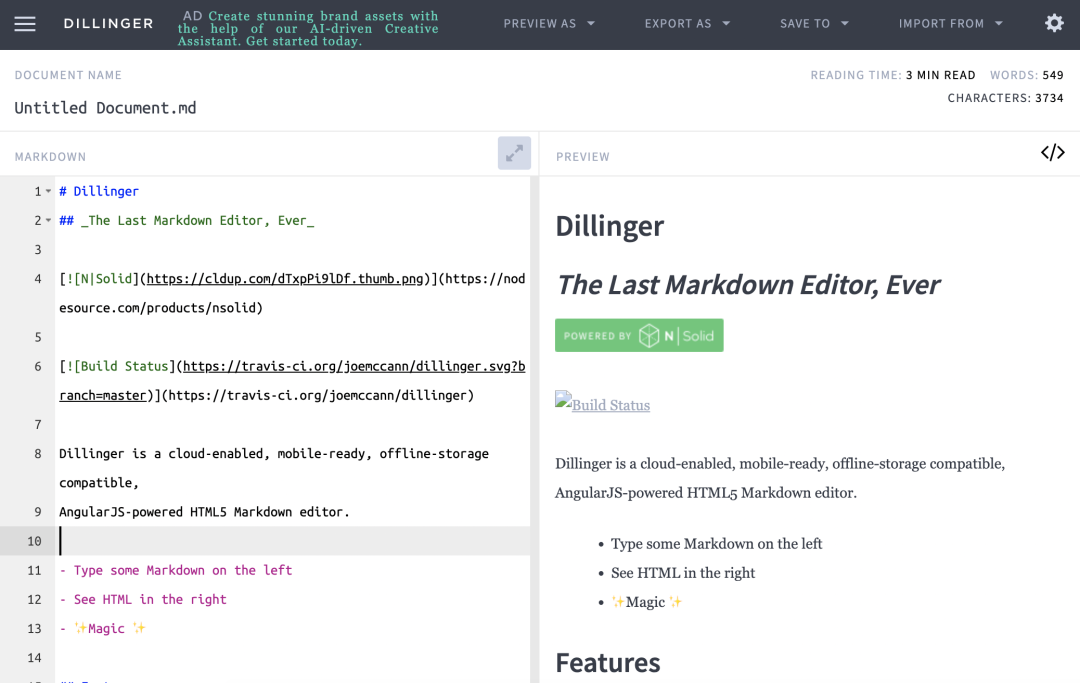Image resolution: width=1080 pixels, height=683 pixels.
Task: Click 'See HTML in the right' preview bullet
Action: click(x=683, y=573)
